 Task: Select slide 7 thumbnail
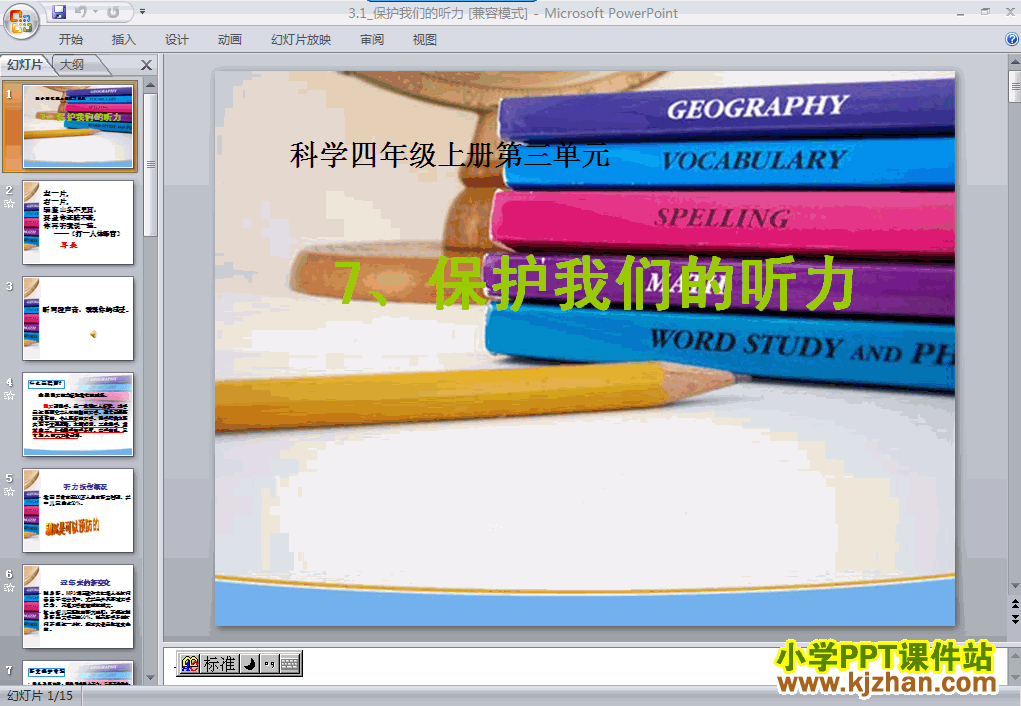(x=78, y=672)
